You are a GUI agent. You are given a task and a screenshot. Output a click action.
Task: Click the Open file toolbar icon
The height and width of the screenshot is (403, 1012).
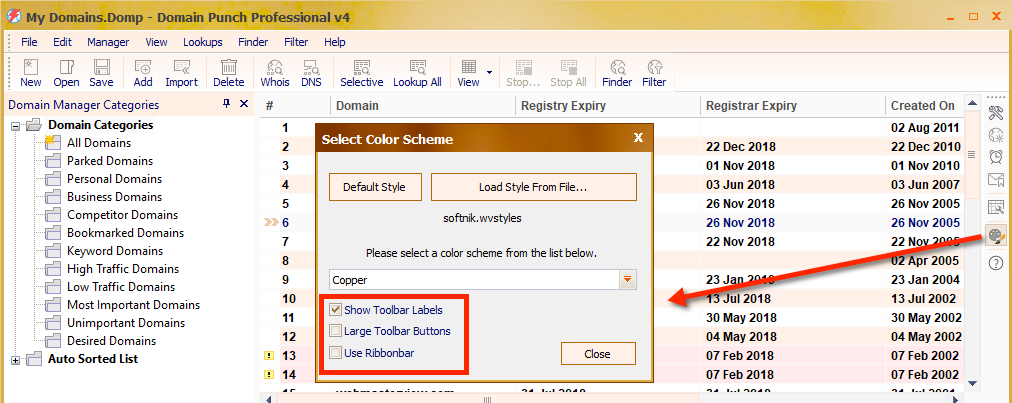pos(66,73)
